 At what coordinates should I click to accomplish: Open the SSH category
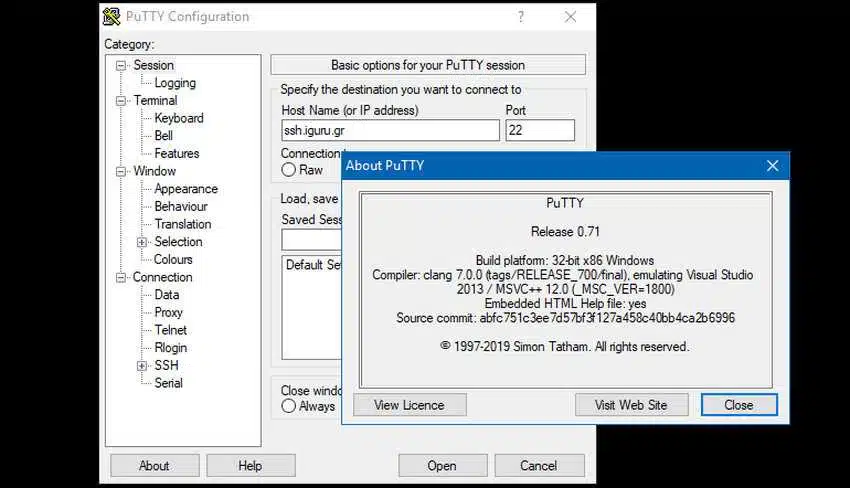click(166, 365)
